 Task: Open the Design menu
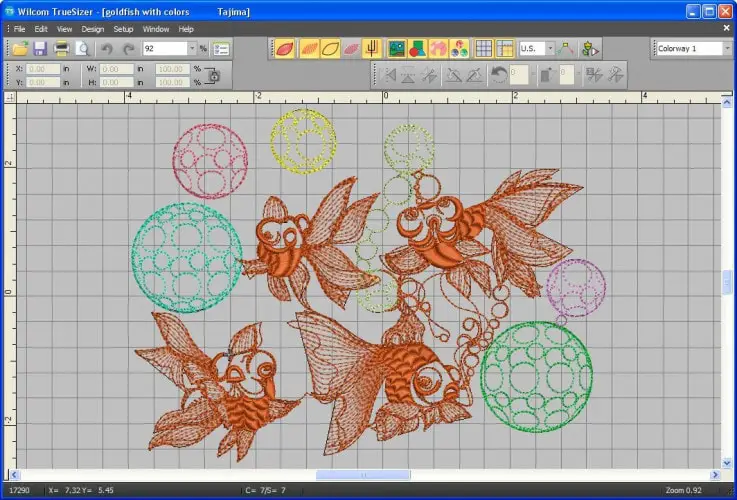(x=93, y=29)
